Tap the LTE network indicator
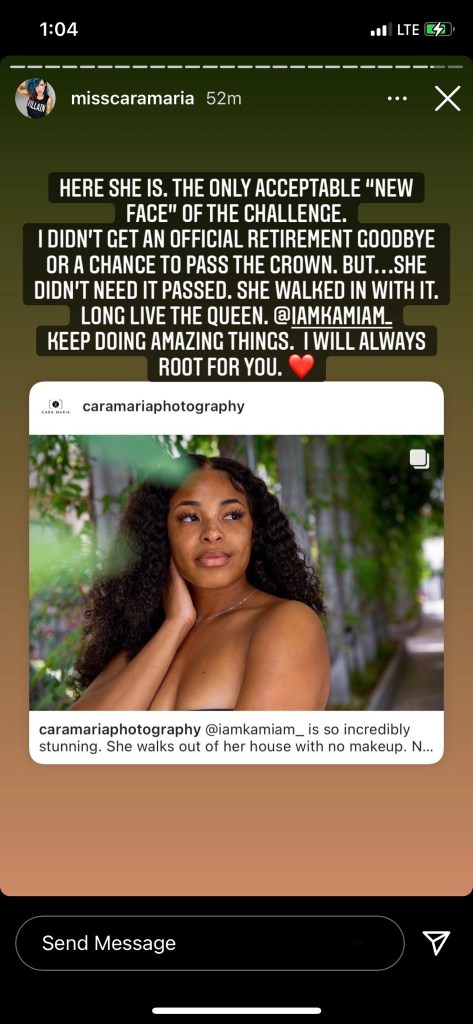Screen dimensions: 473x1024 pos(408,29)
